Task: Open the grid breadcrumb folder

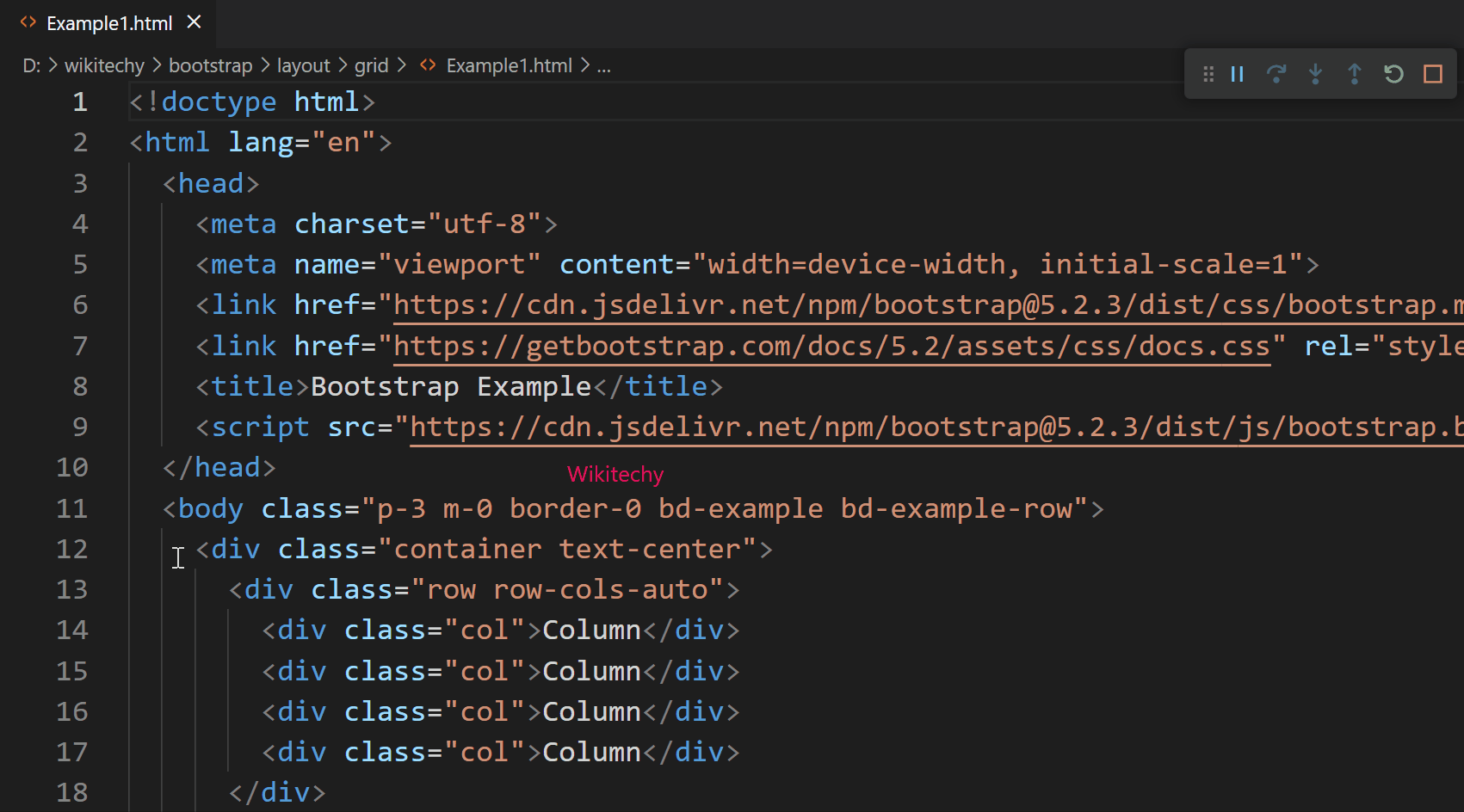Action: (372, 65)
